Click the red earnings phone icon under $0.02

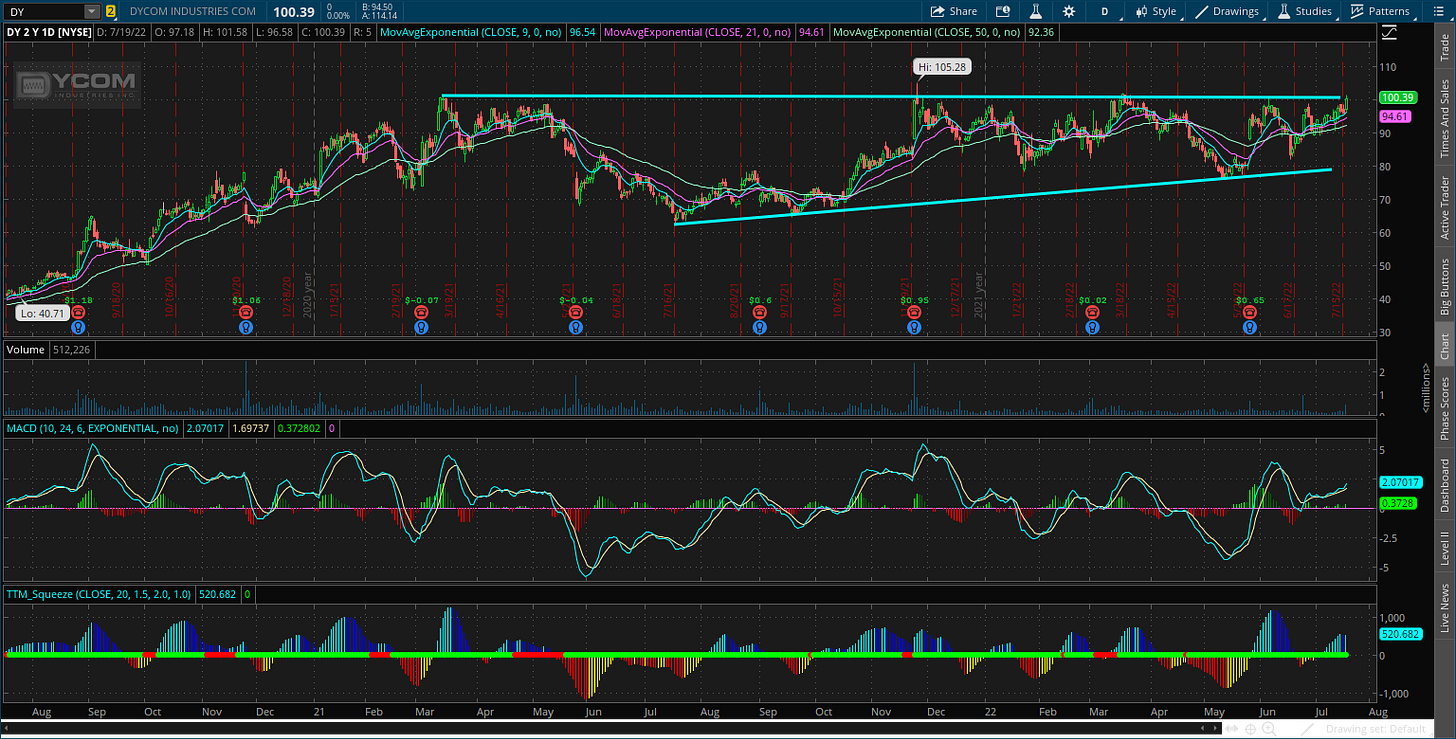click(1093, 312)
